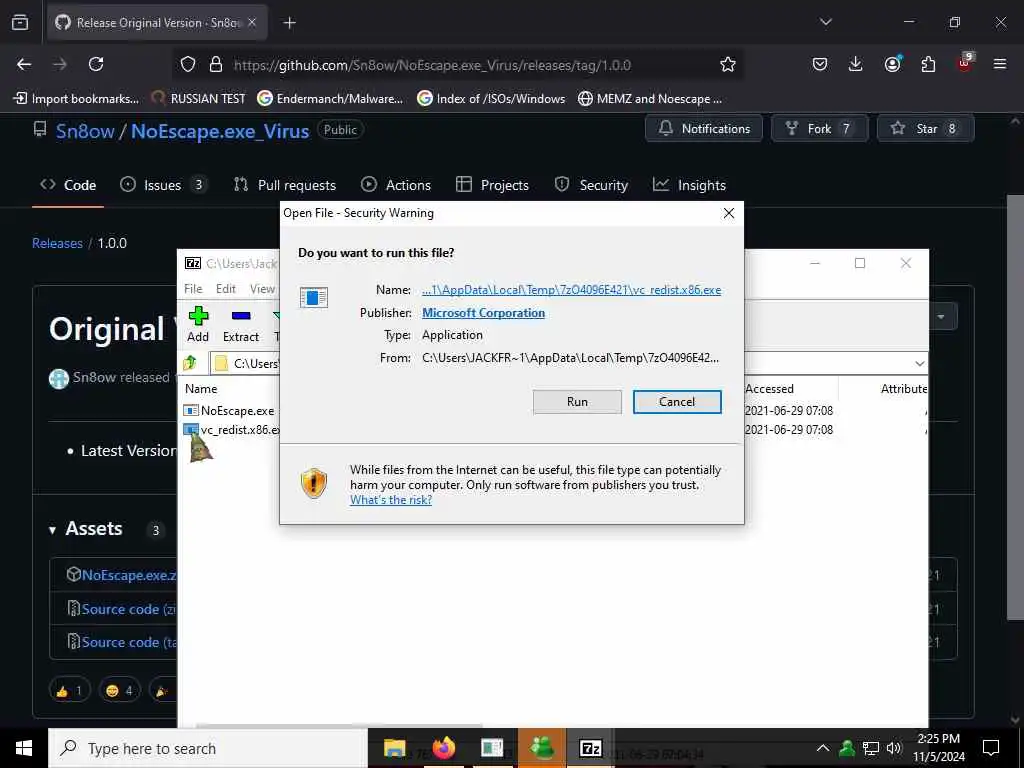
Task: Open the list all tabs dropdown
Action: [825, 22]
